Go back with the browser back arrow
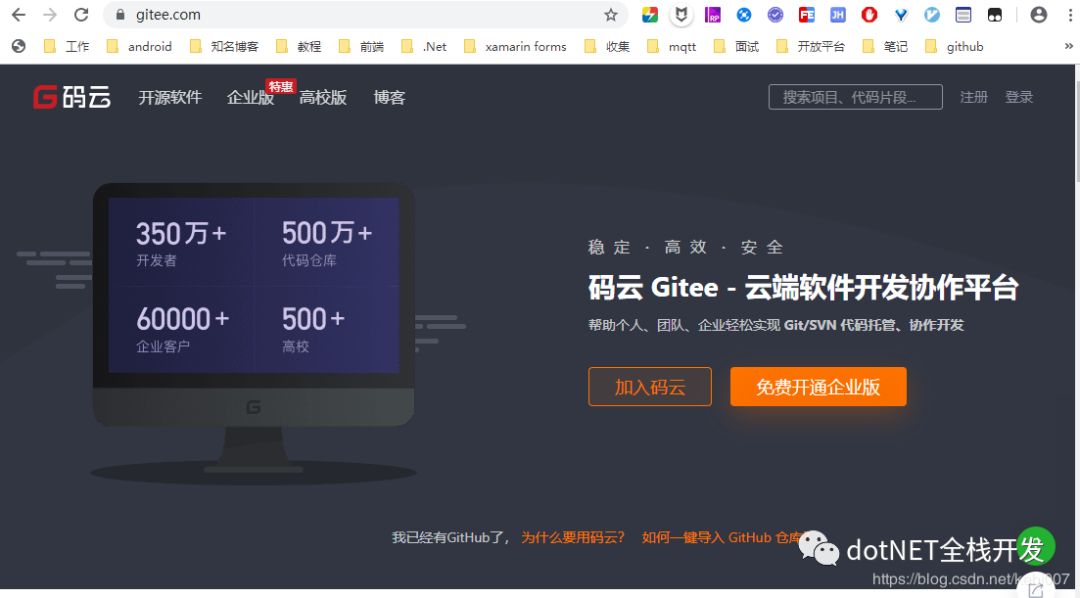1080x598 pixels. 19,14
